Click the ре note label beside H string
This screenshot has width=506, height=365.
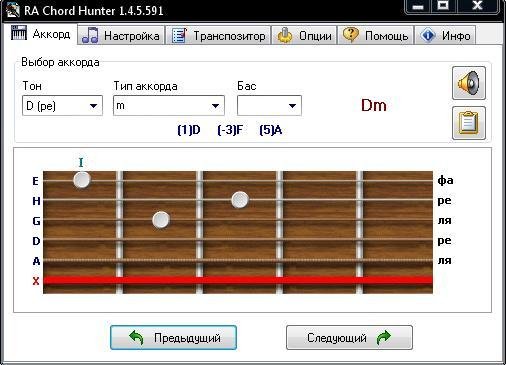click(444, 201)
